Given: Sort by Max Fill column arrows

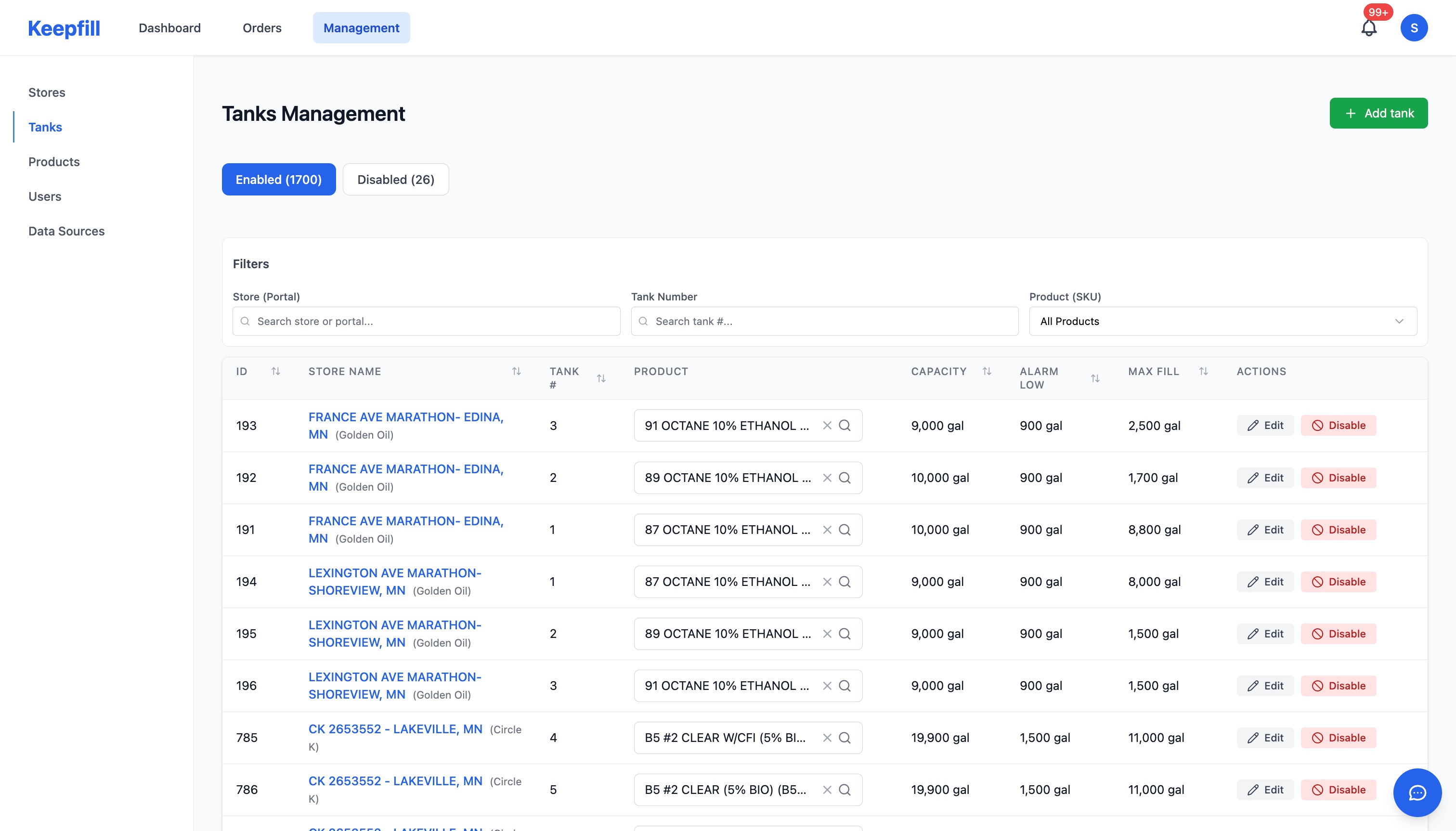Looking at the screenshot, I should coord(1203,372).
